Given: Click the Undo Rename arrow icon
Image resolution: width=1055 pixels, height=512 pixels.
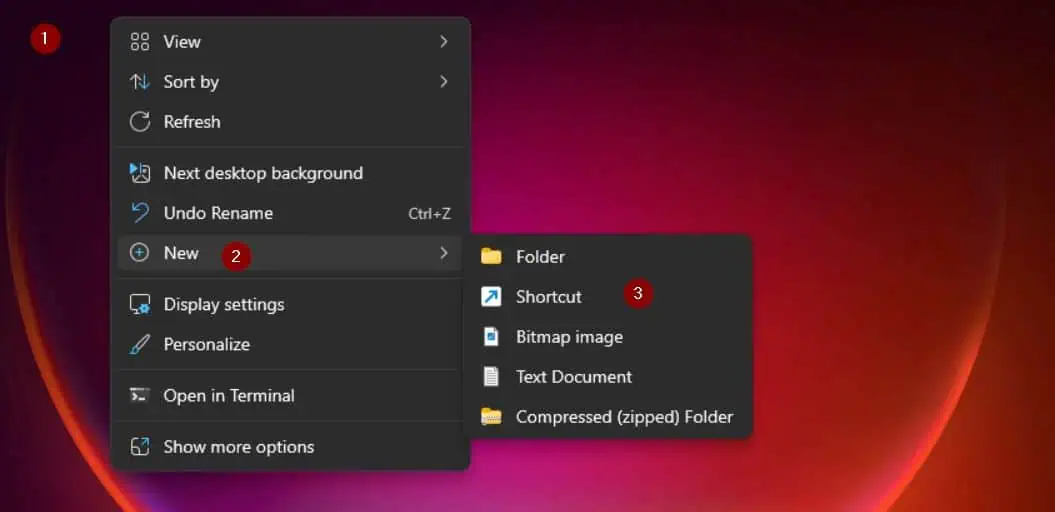Looking at the screenshot, I should (x=139, y=213).
